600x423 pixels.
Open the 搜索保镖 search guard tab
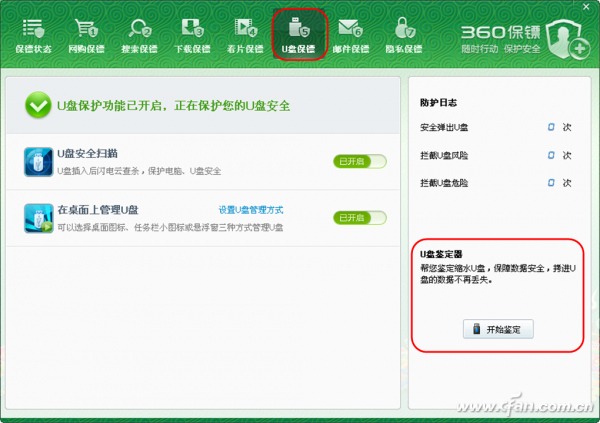pyautogui.click(x=139, y=36)
